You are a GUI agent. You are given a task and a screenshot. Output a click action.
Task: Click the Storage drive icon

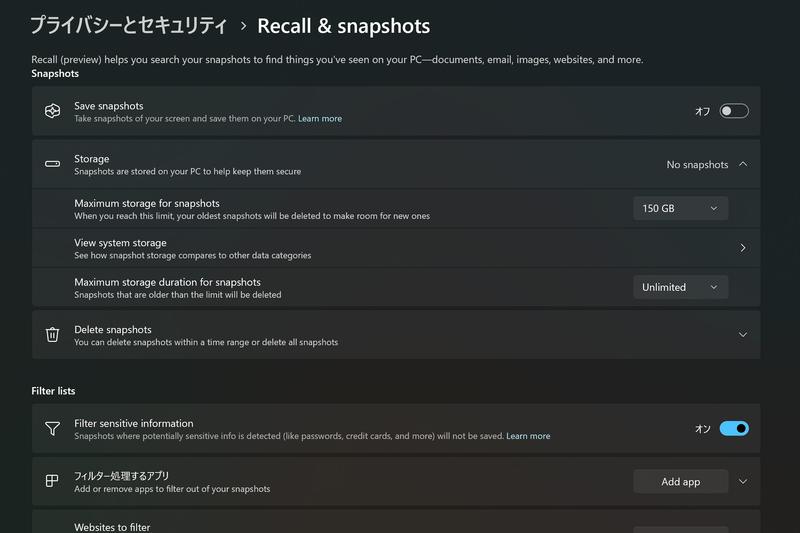tap(53, 164)
